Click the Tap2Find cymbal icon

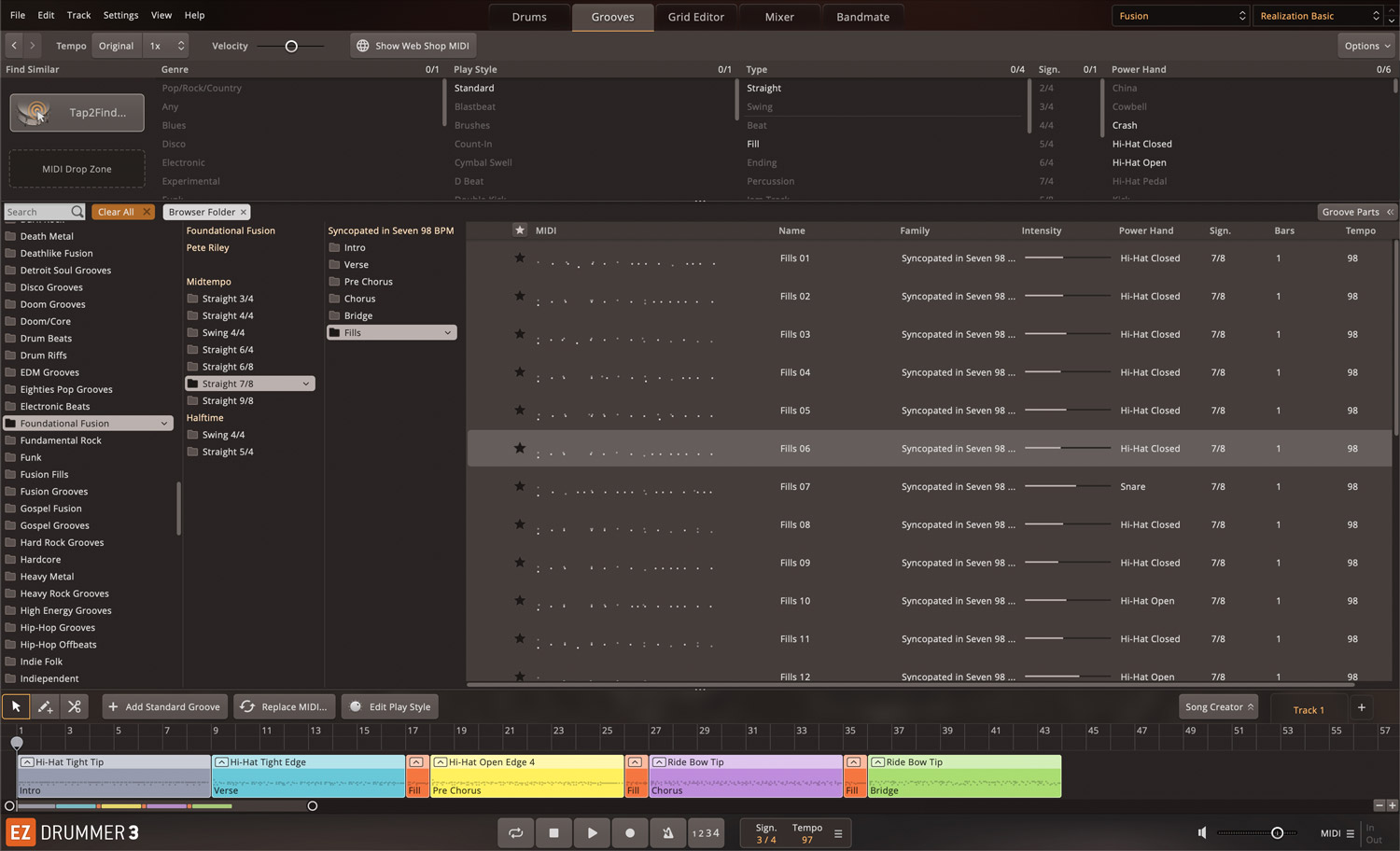tap(36, 113)
